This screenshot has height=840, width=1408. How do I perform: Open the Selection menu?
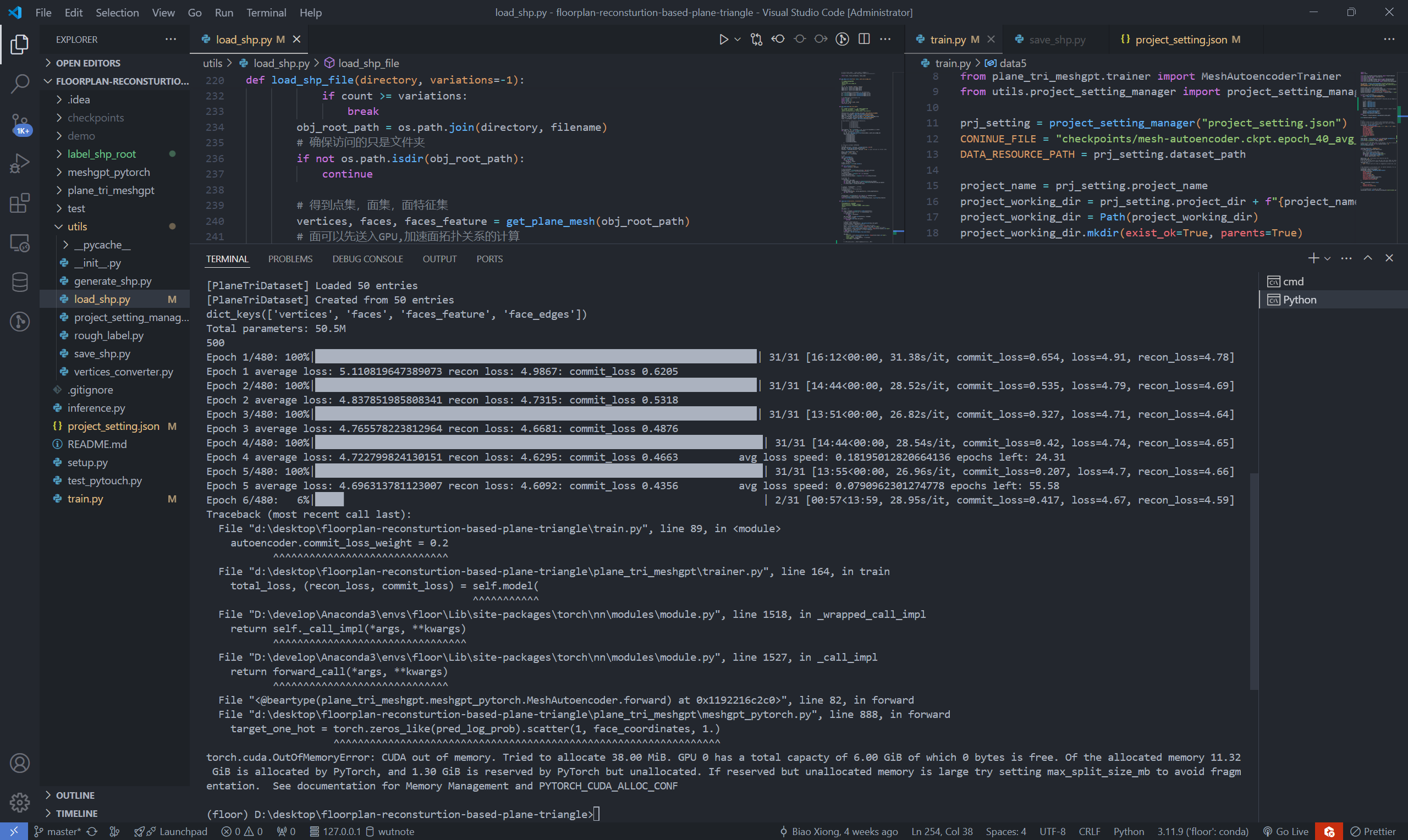point(117,13)
